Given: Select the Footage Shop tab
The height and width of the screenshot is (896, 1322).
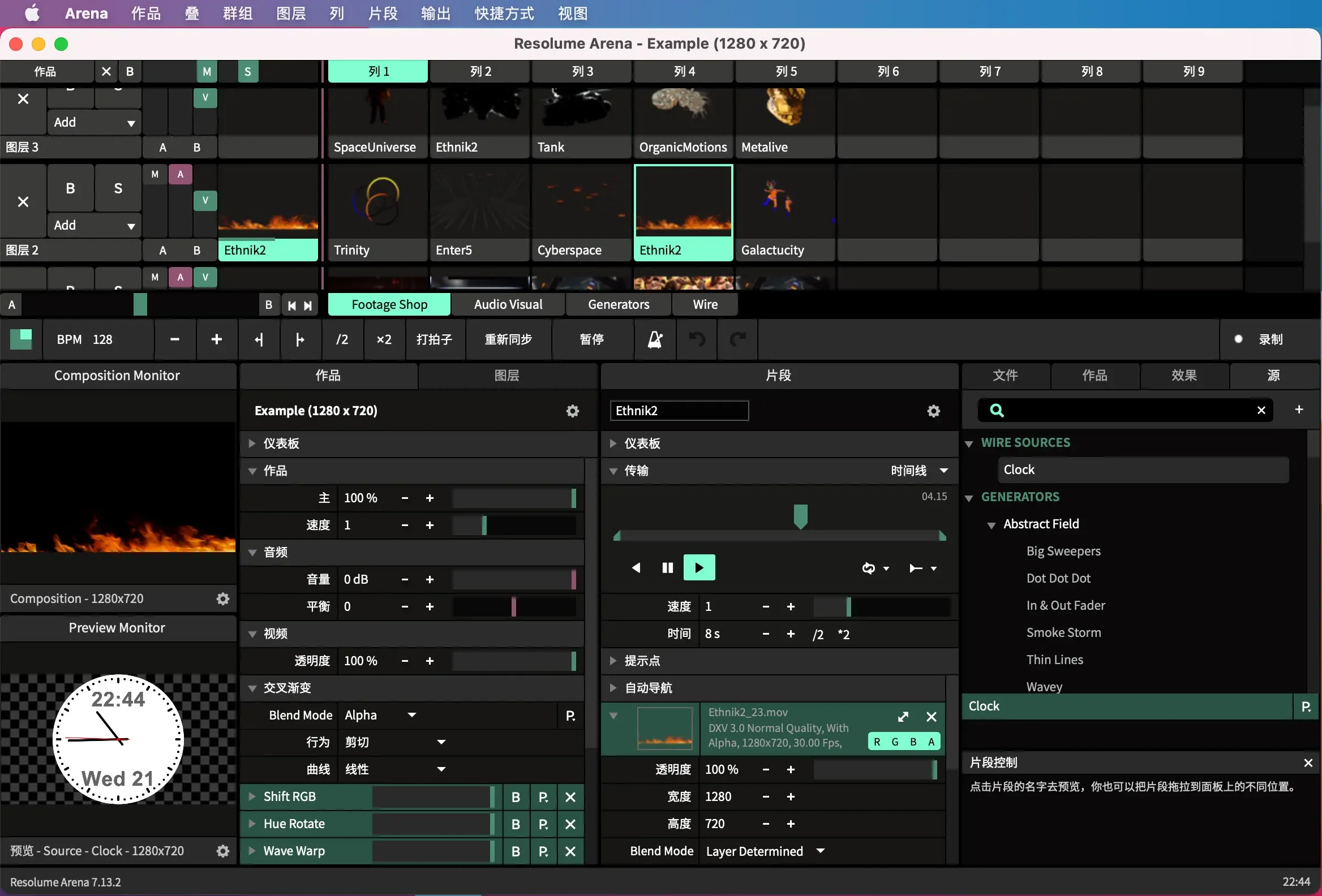Looking at the screenshot, I should click(x=389, y=304).
